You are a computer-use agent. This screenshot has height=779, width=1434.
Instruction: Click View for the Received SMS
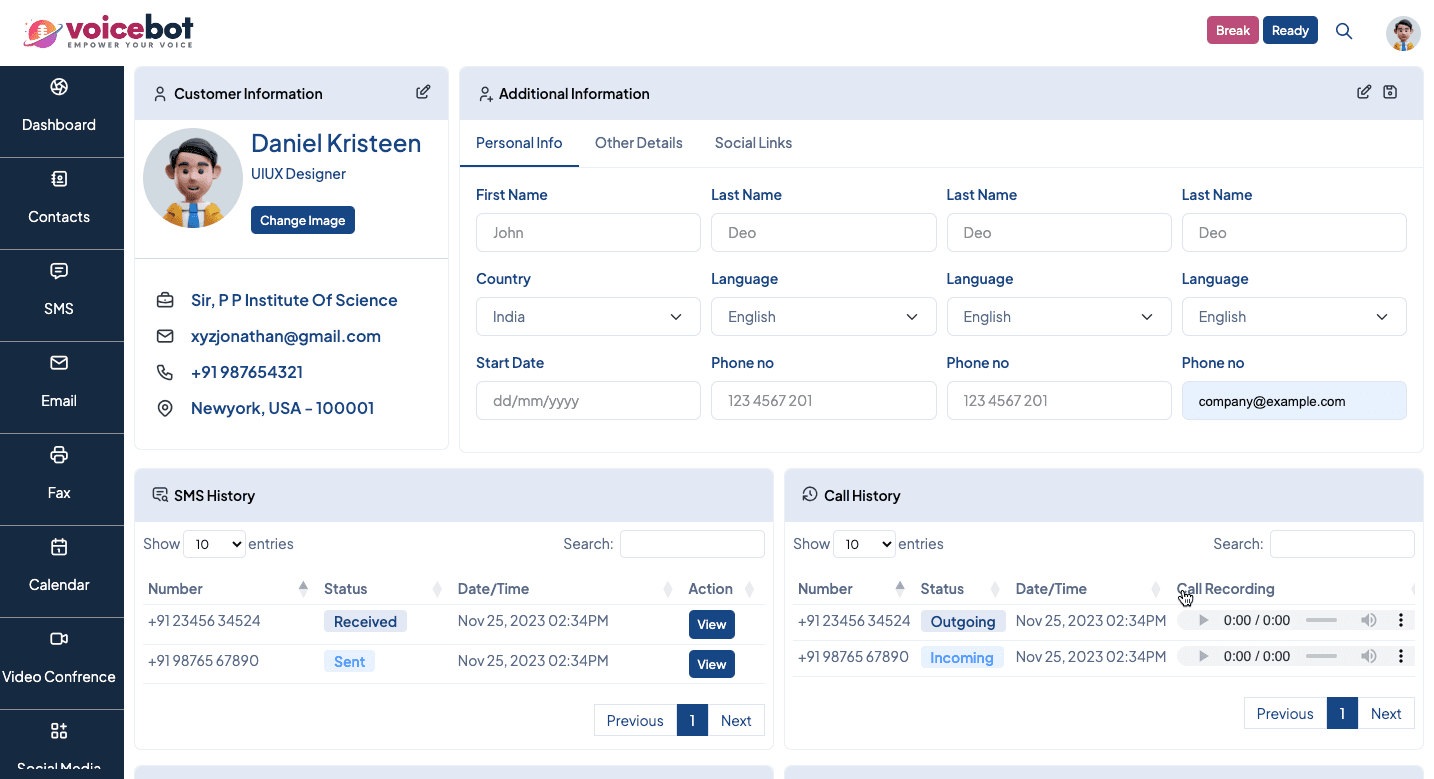711,624
